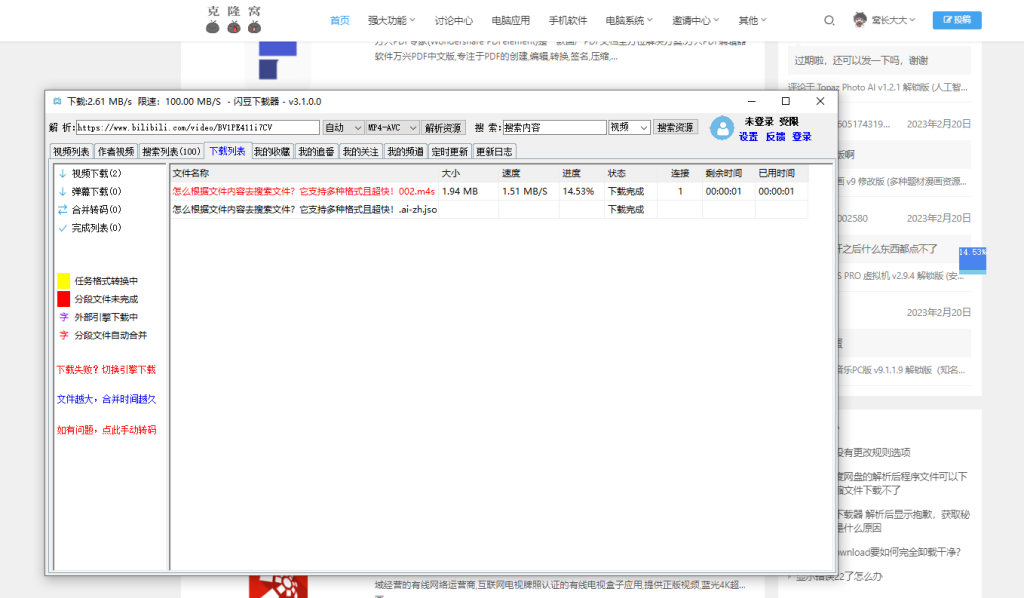Viewport: 1024px width, 598px height.
Task: Click the 搜索资源 button
Action: [x=675, y=127]
